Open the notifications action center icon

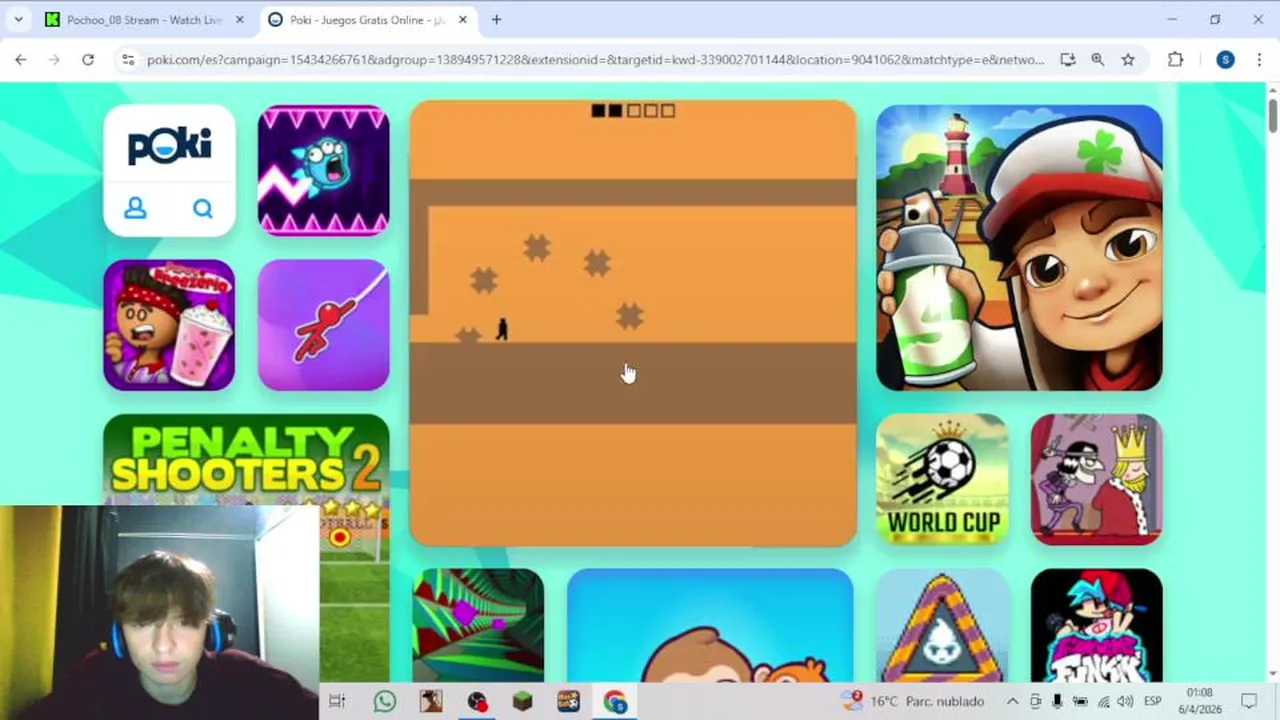pos(1249,701)
